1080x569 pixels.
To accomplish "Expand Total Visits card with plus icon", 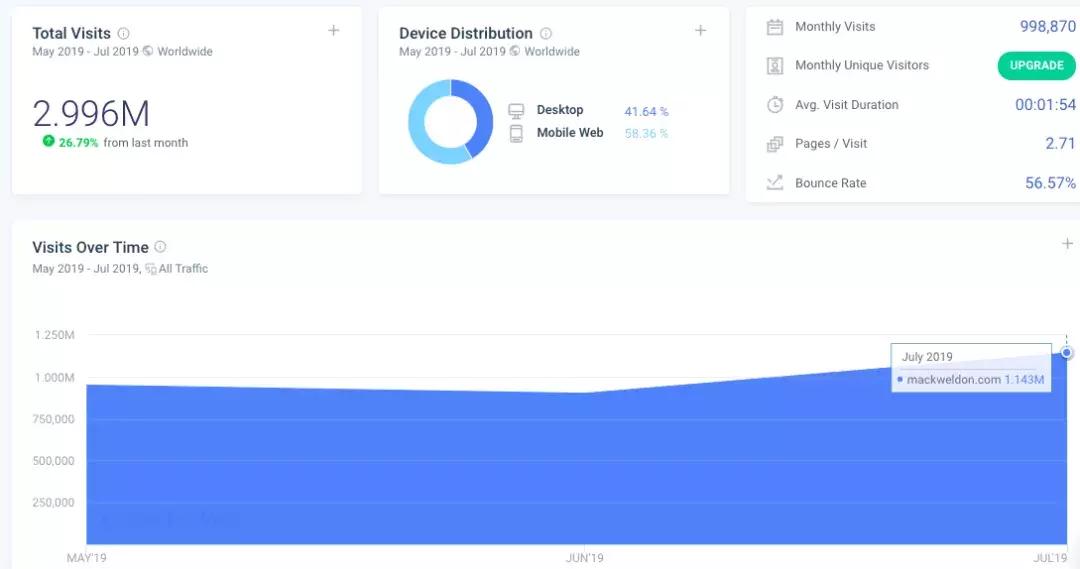I will pos(334,31).
